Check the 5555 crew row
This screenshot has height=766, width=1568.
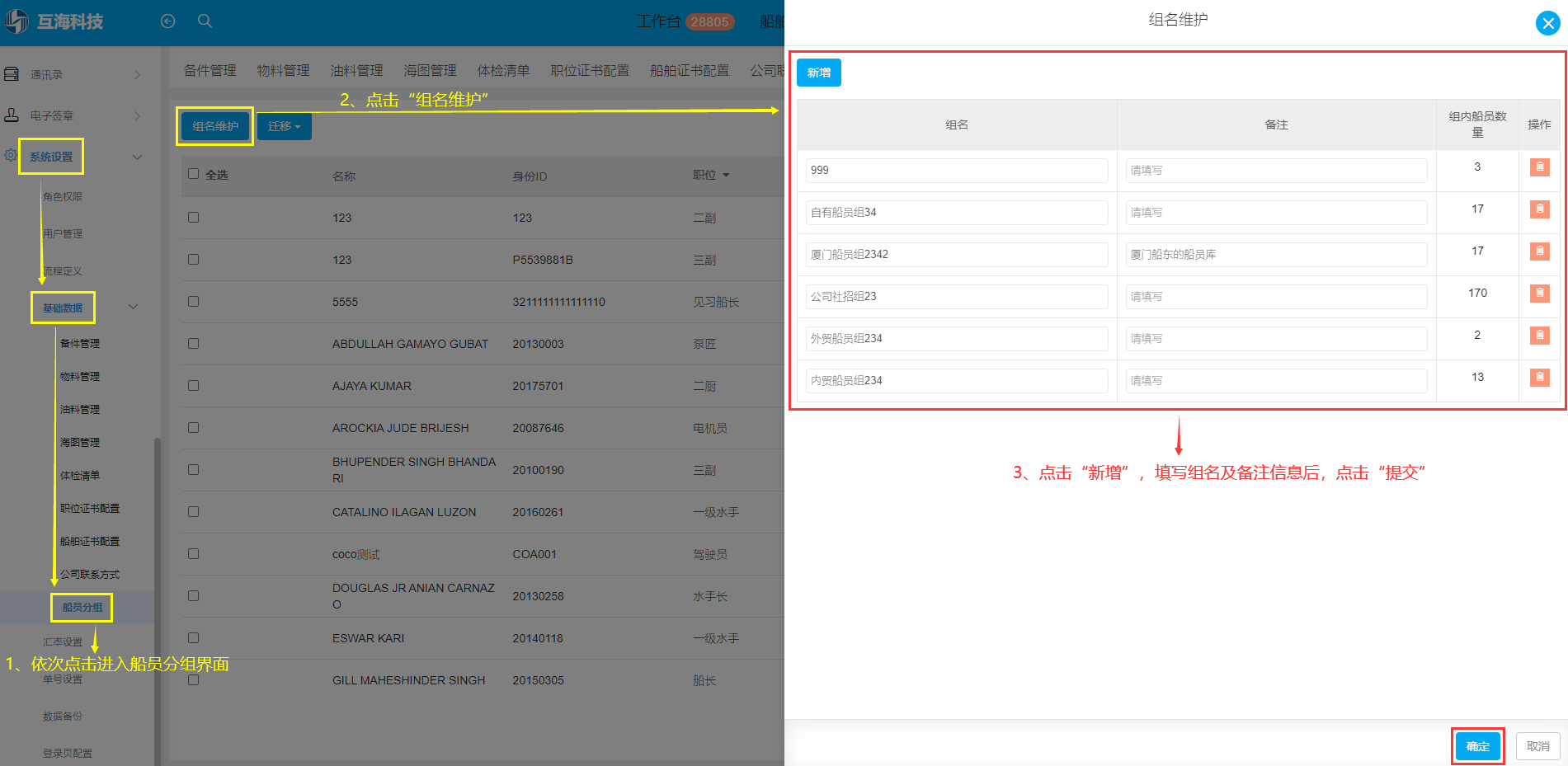click(x=193, y=301)
